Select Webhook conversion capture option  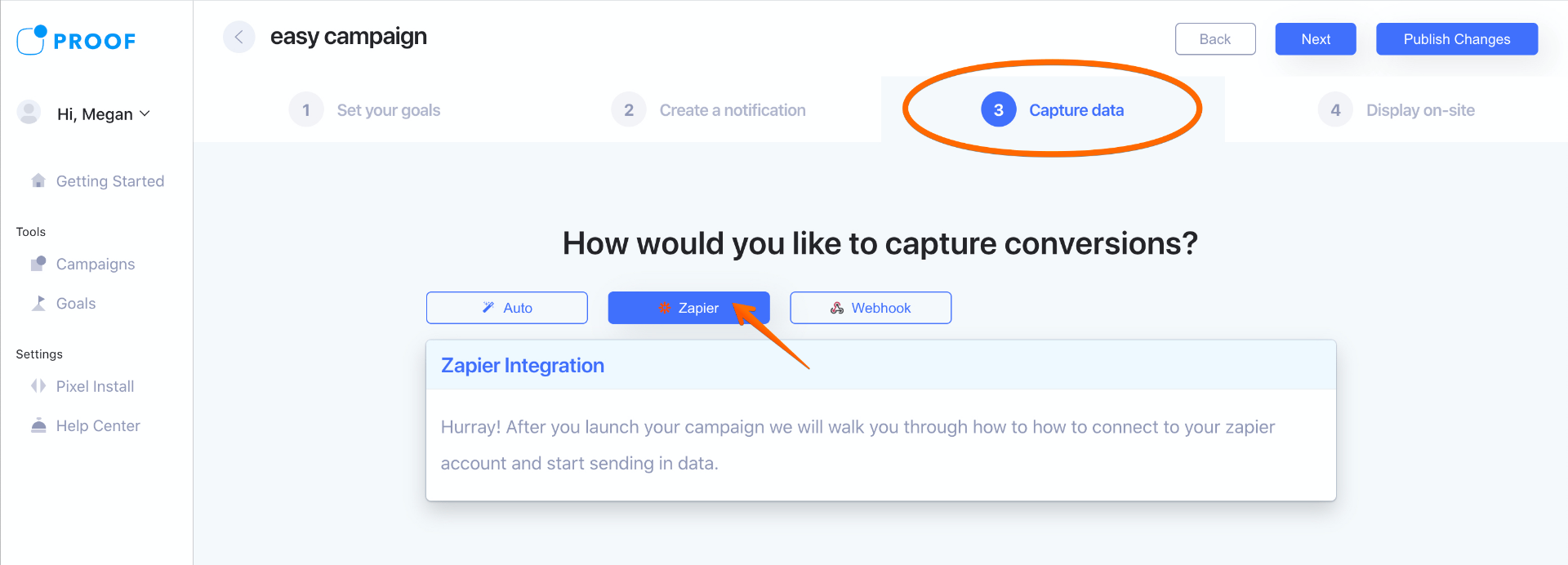[x=871, y=308]
